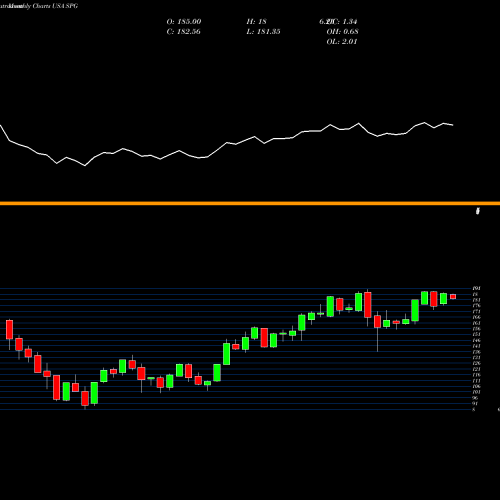Click the 111 price axis label

click(476, 381)
